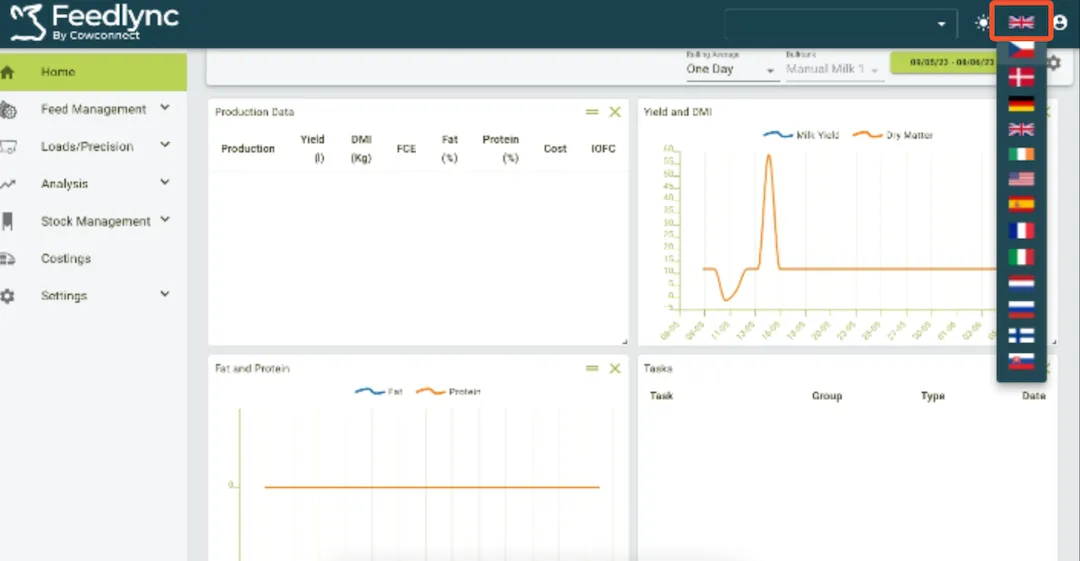The image size is (1080, 561).
Task: Click the green date range button
Action: 942,62
